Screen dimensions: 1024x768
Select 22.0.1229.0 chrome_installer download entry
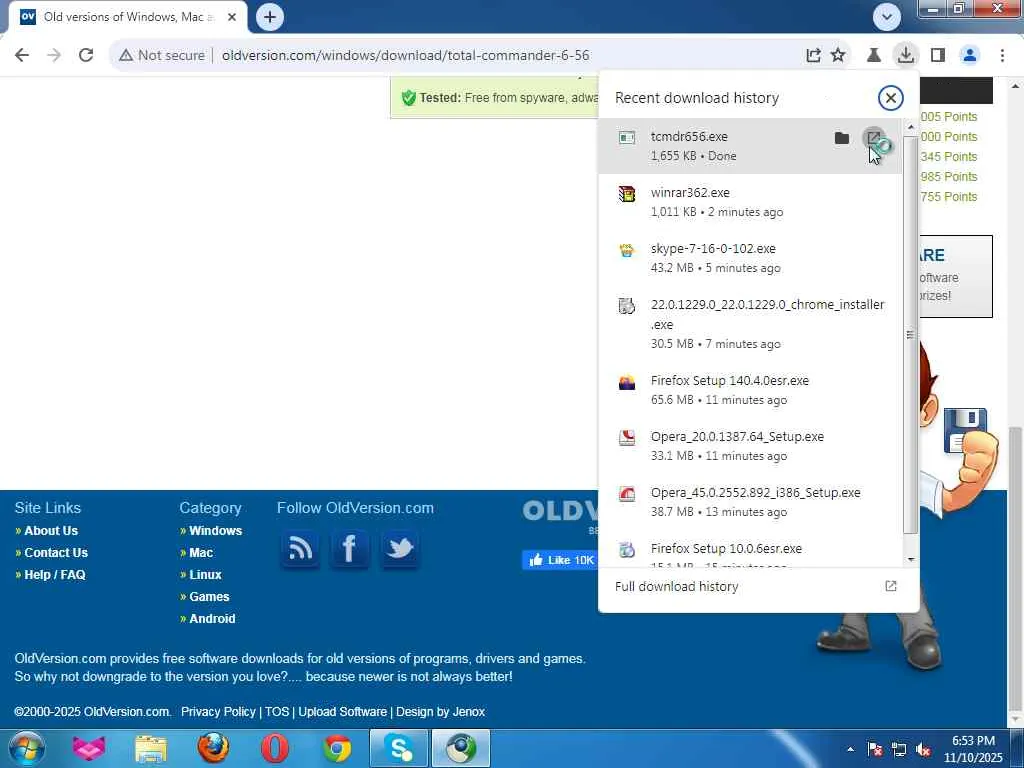pyautogui.click(x=750, y=324)
